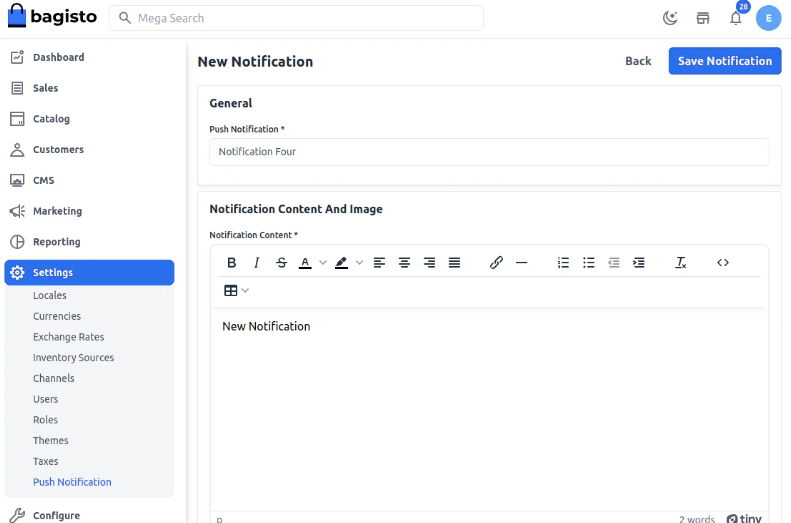Apply italic formatting in editor toolbar
The image size is (791, 523).
256,263
